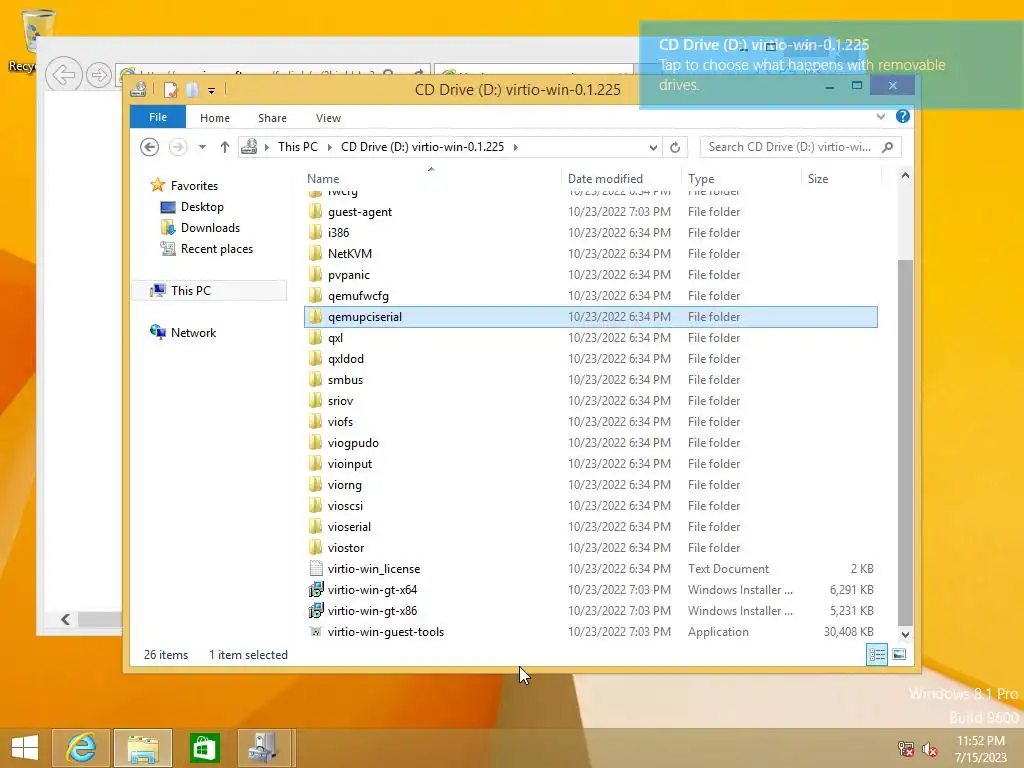This screenshot has height=768, width=1024.
Task: Select the smbus folder icon
Action: 315,379
